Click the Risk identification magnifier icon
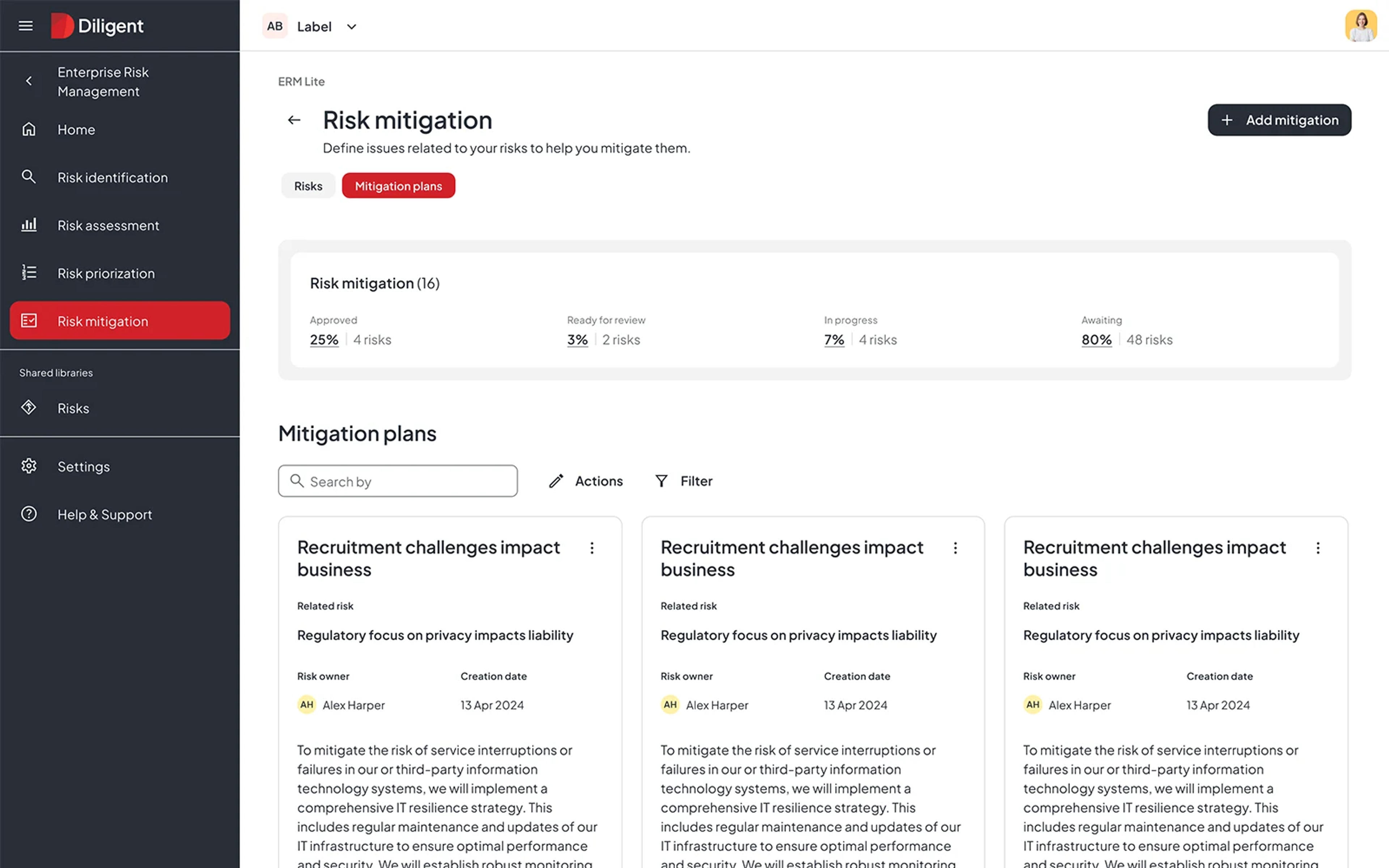 (29, 177)
